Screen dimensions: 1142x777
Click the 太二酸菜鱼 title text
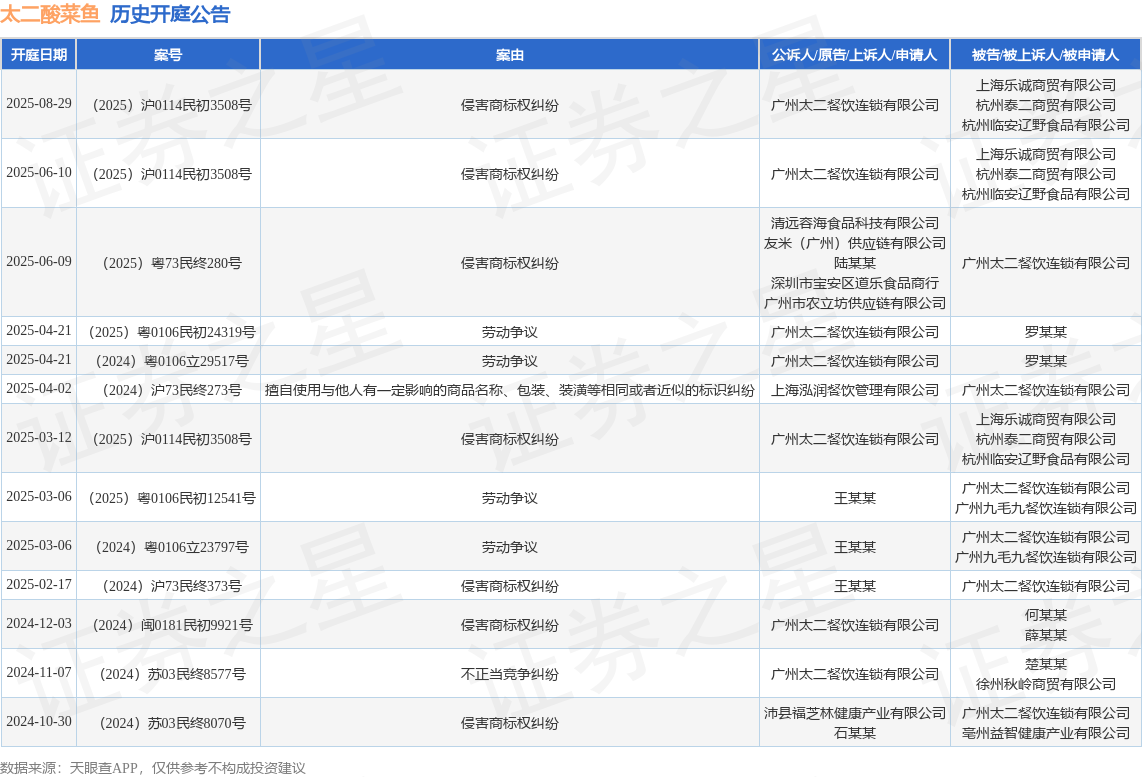(50, 14)
